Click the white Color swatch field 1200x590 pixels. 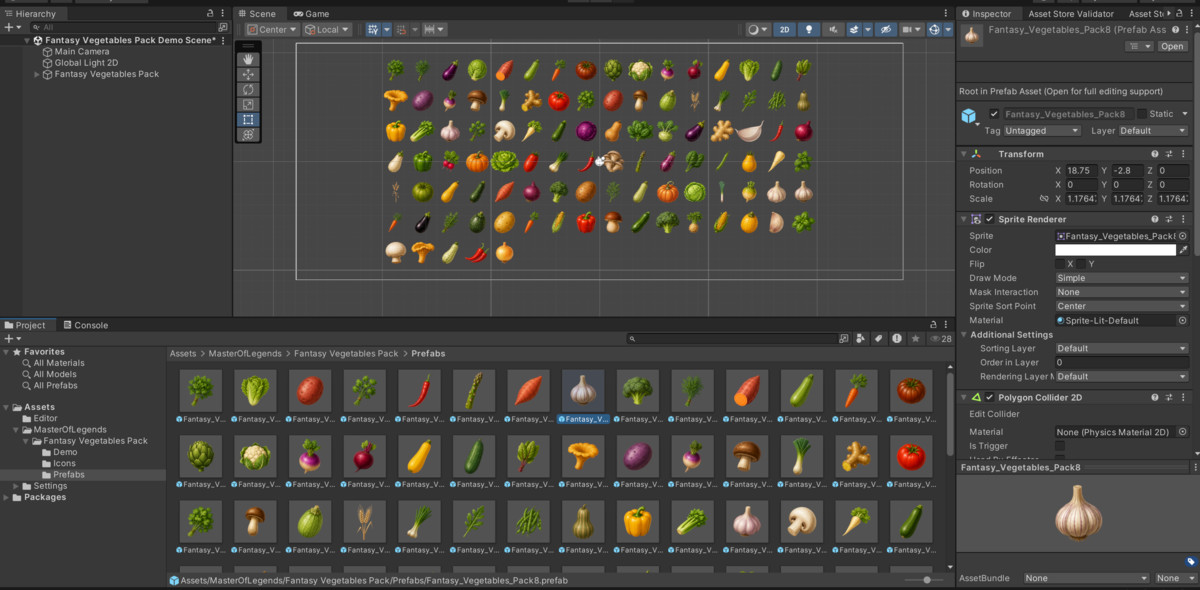click(x=1115, y=250)
